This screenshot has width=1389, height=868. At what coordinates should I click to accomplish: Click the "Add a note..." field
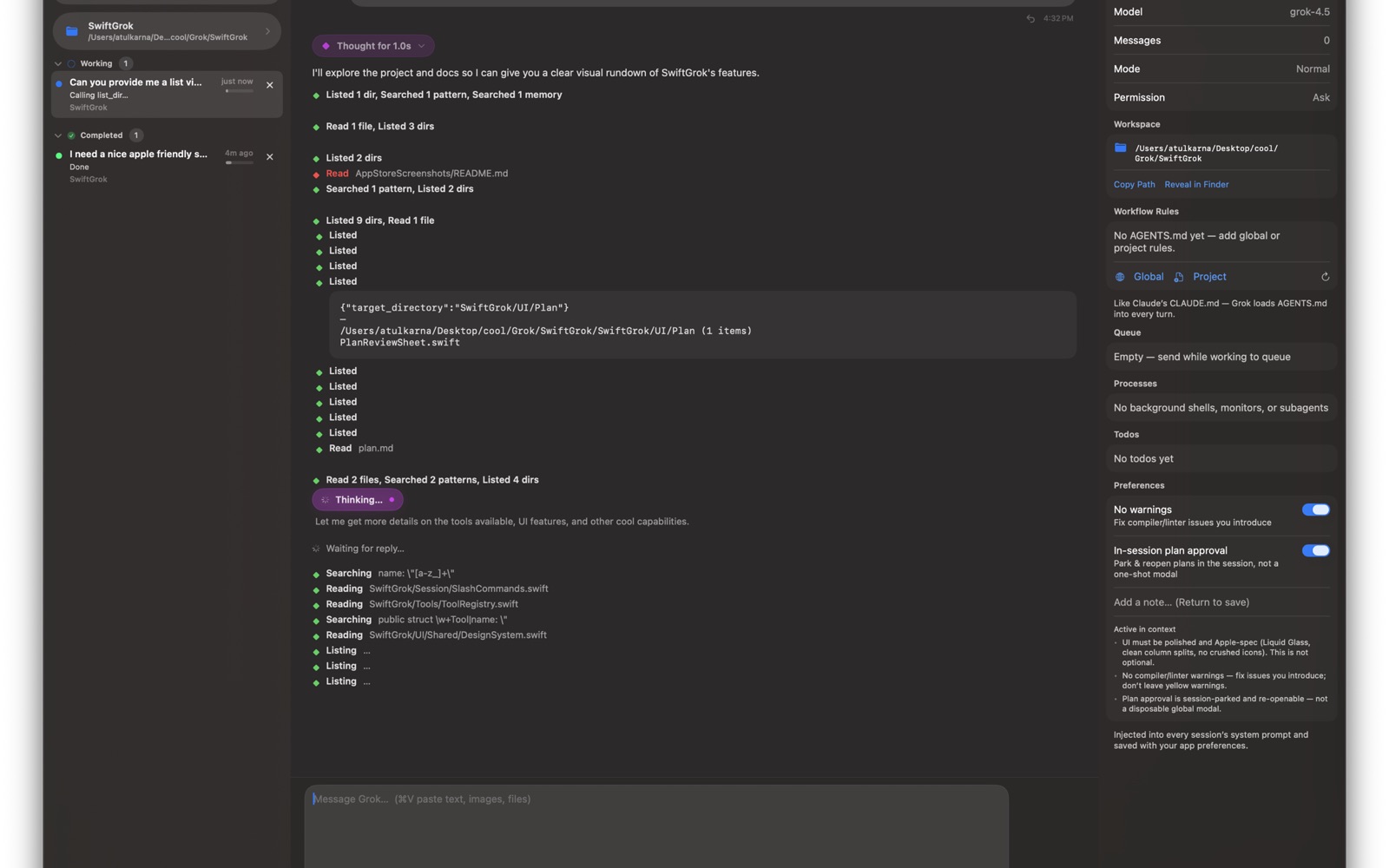pyautogui.click(x=1221, y=602)
